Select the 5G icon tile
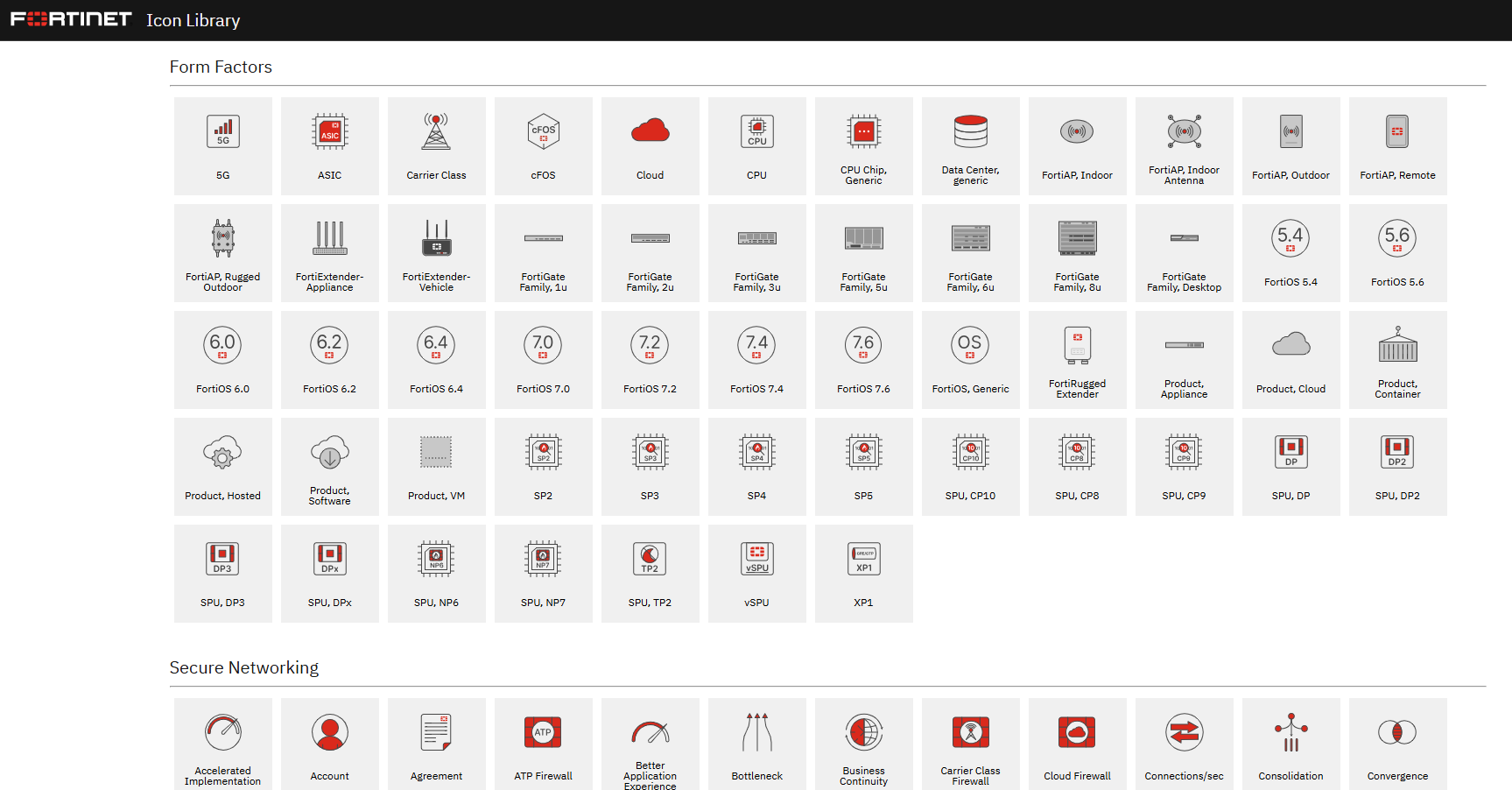 (223, 146)
